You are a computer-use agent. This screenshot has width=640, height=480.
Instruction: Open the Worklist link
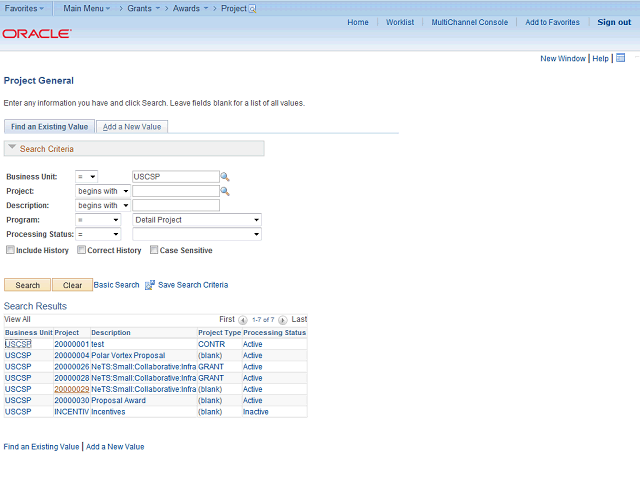pos(400,22)
